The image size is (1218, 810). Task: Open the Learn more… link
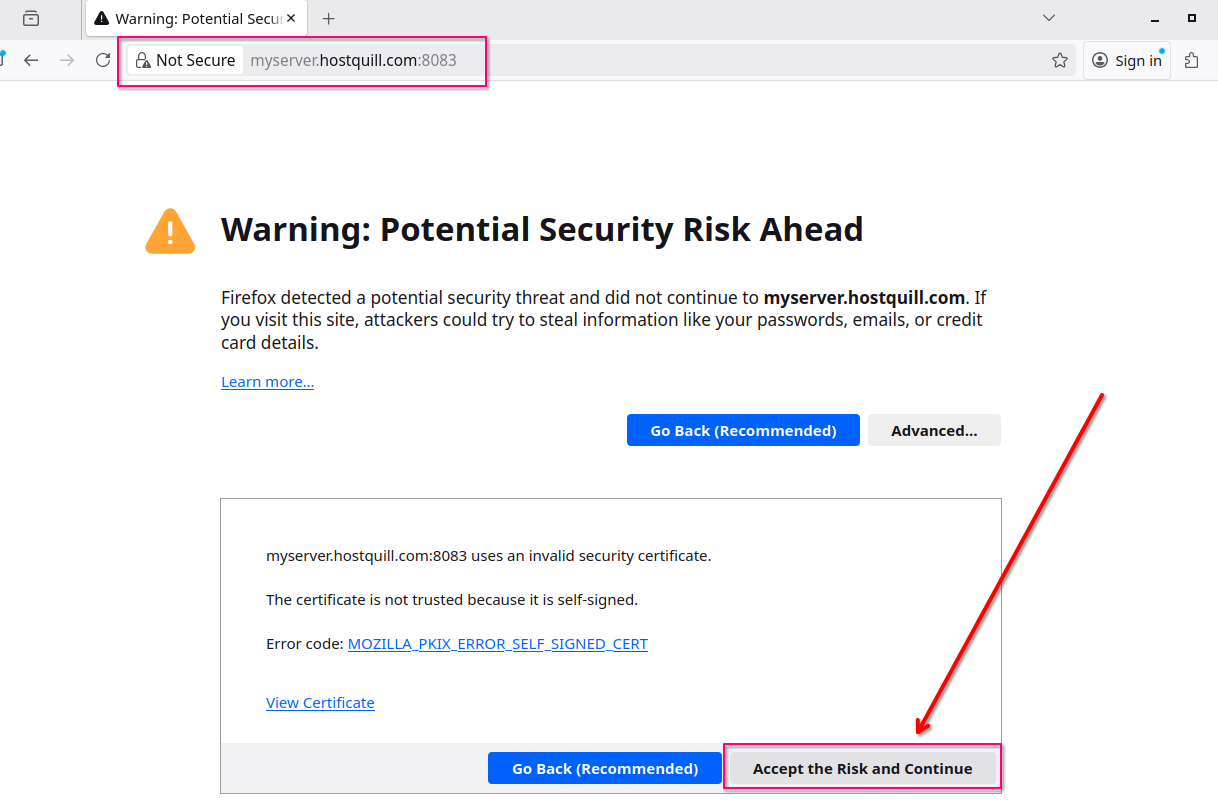[267, 382]
